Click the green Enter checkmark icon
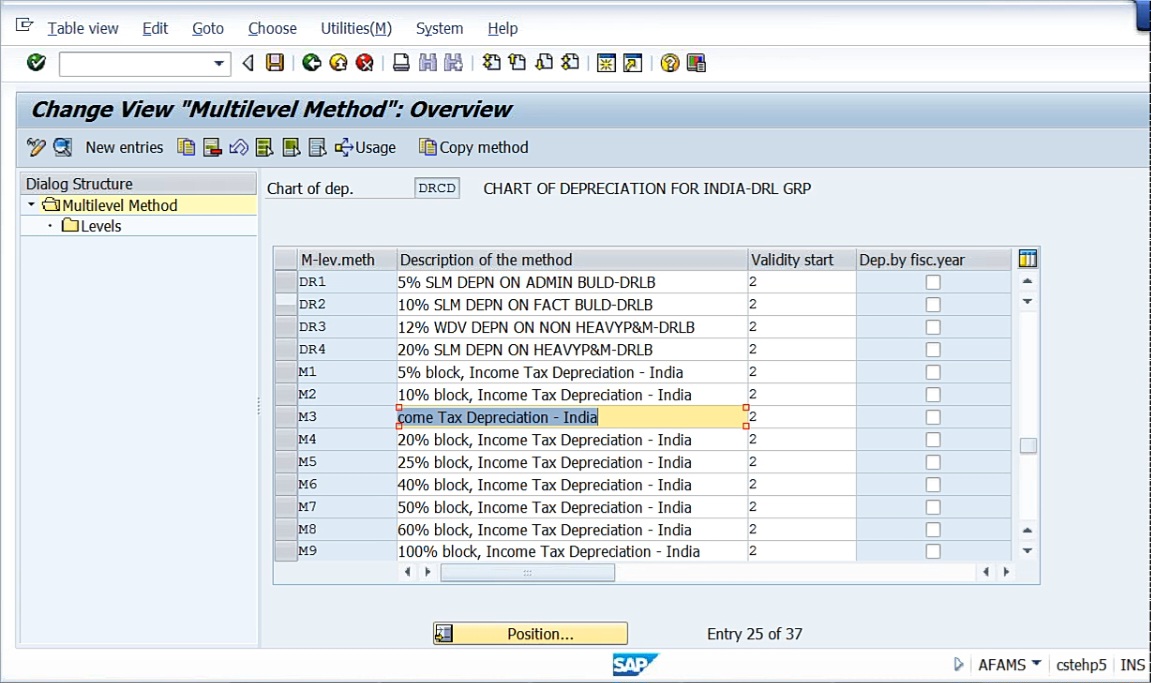1151x683 pixels. [x=36, y=63]
